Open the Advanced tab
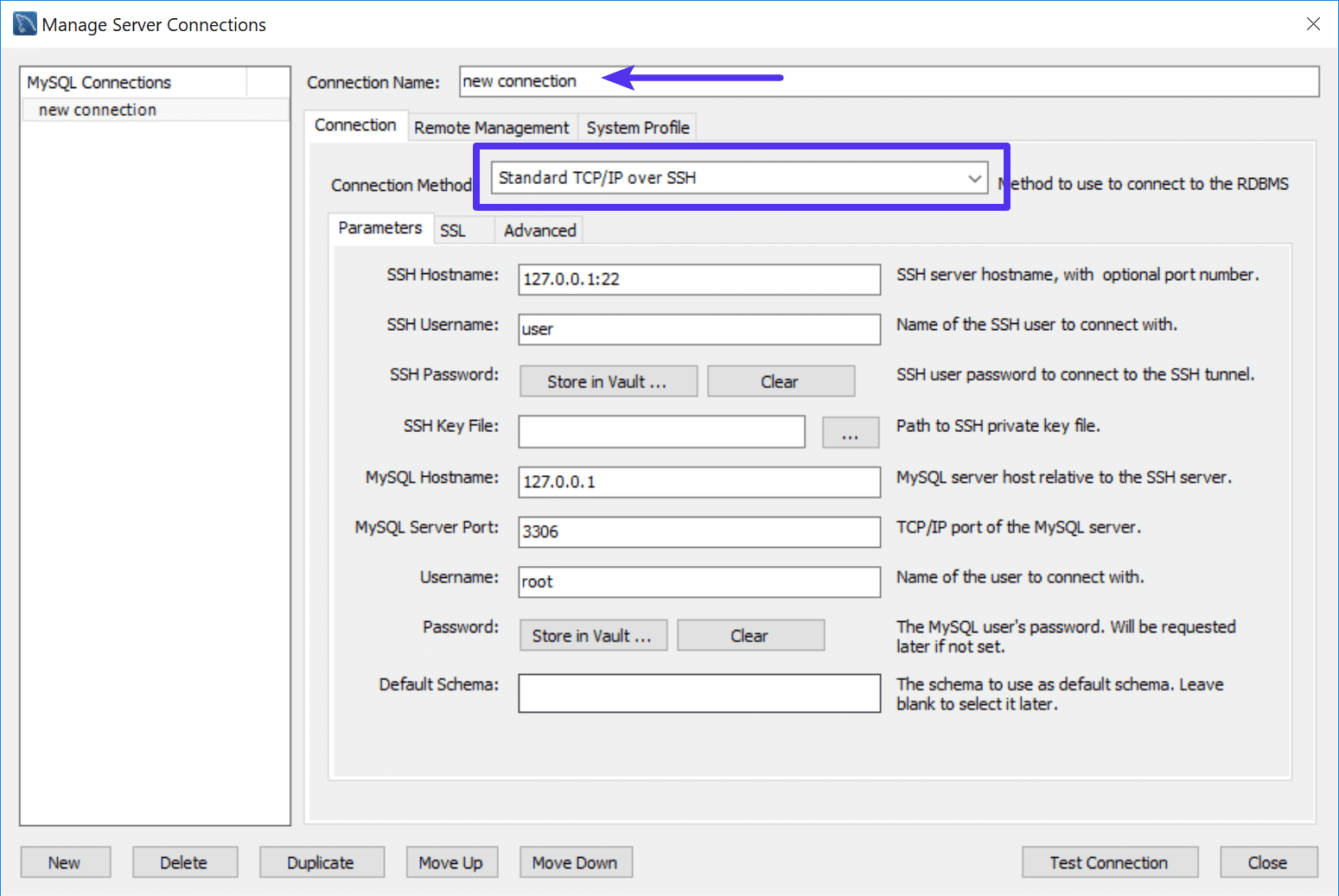Image resolution: width=1339 pixels, height=896 pixels. (539, 230)
